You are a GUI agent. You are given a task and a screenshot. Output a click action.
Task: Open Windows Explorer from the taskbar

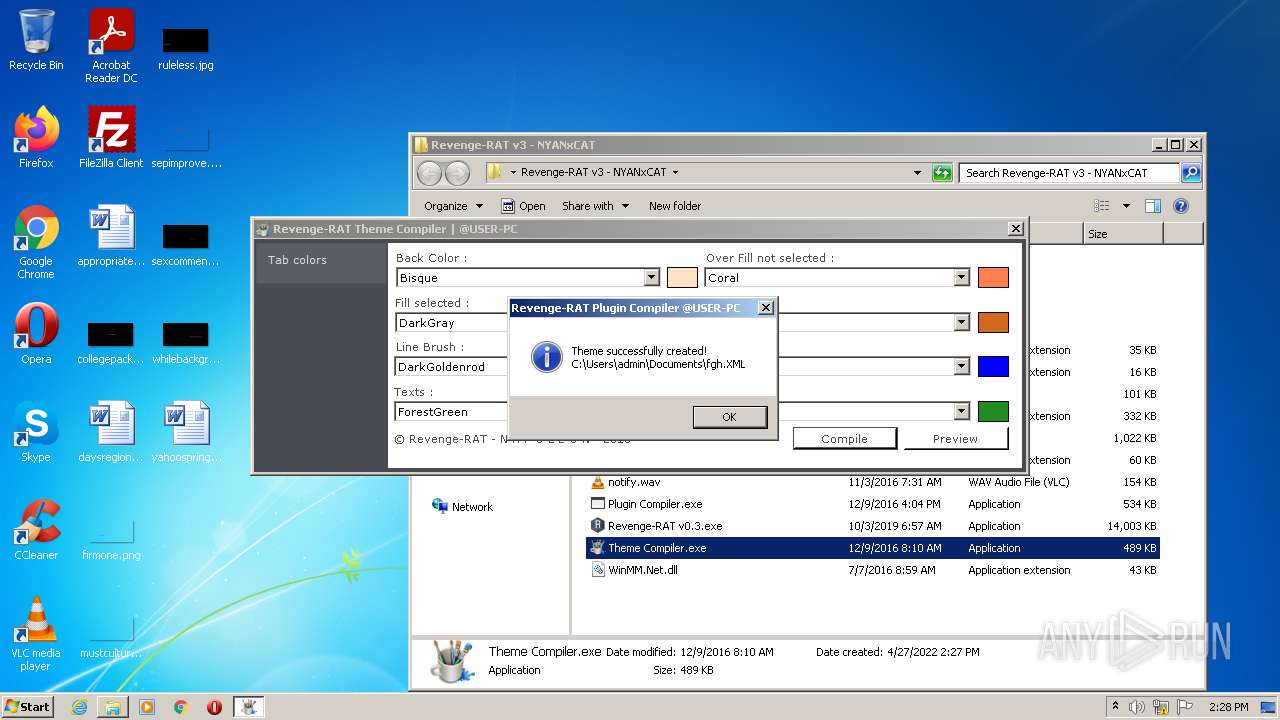click(x=113, y=707)
